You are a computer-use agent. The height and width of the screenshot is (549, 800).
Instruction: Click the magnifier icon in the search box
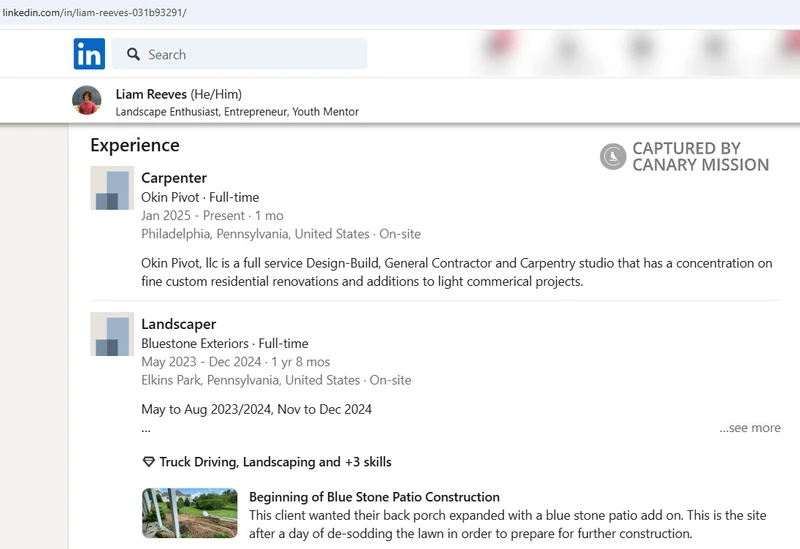coord(133,54)
